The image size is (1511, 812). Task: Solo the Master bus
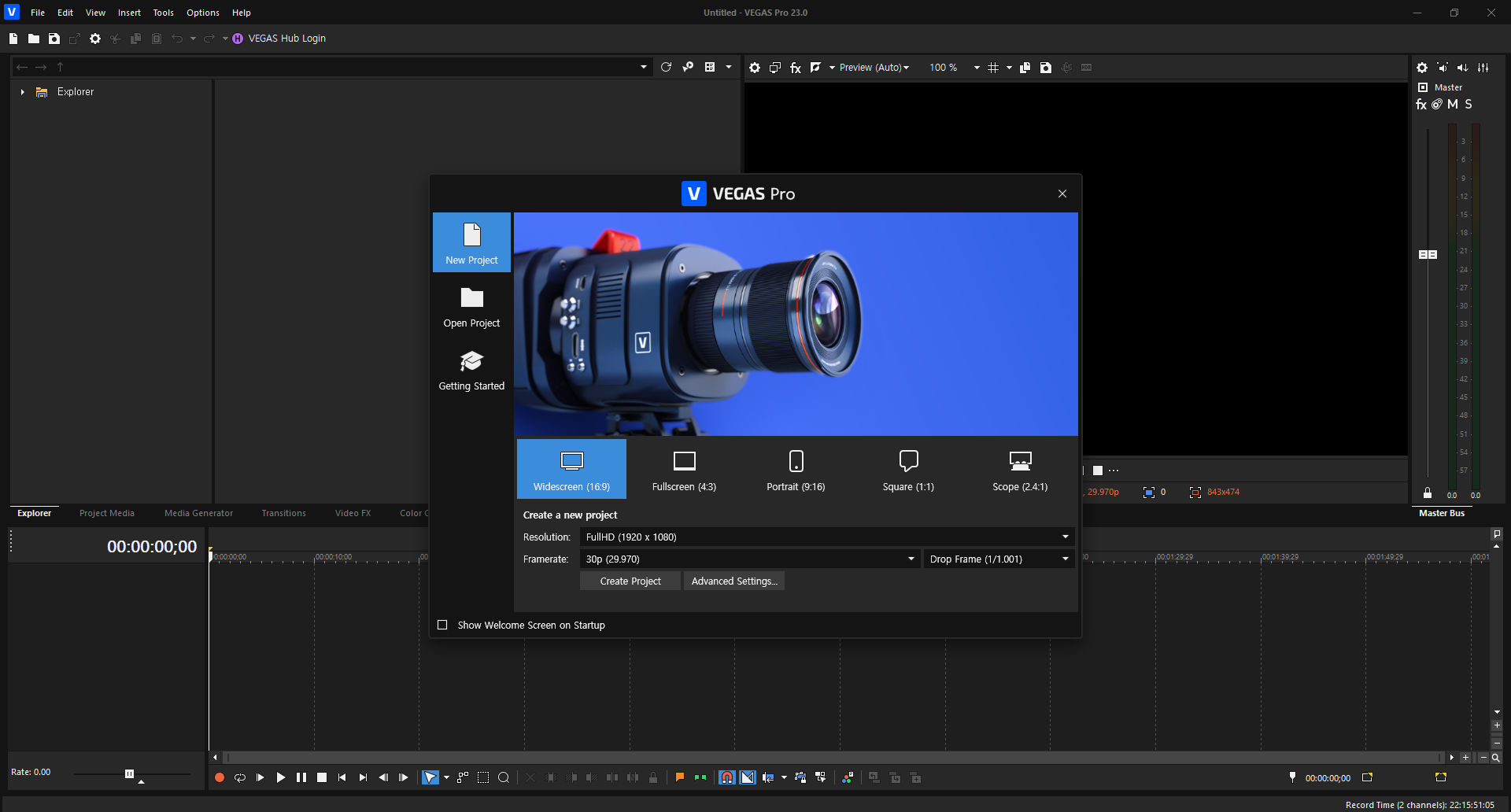[x=1468, y=104]
